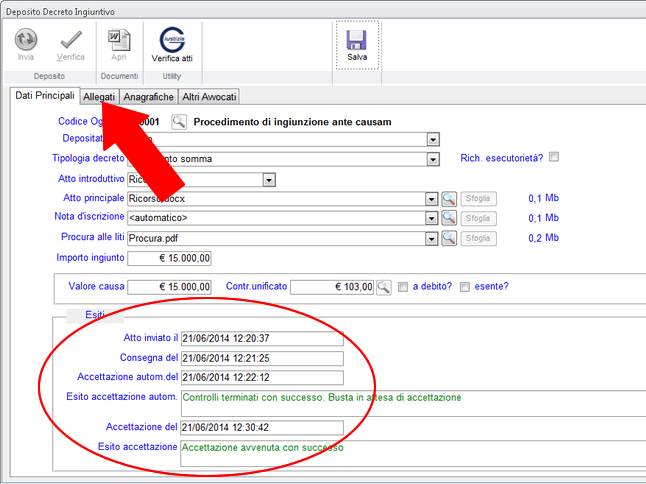
Task: Click the Atto inviato il date field
Action: click(x=262, y=339)
